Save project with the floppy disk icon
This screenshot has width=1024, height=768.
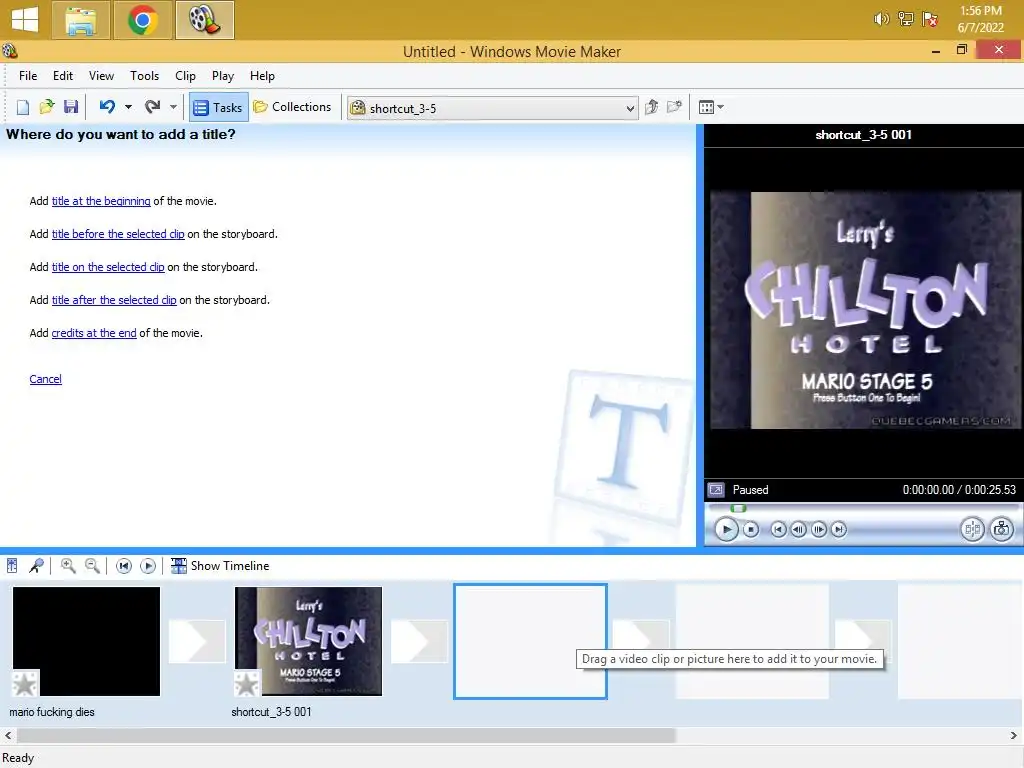coord(71,107)
